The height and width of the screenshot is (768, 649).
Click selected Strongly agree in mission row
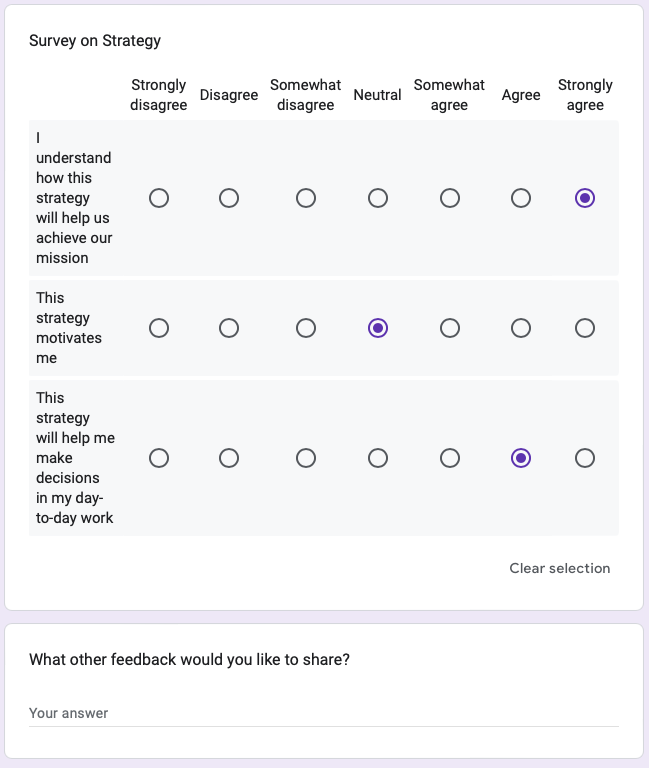coord(585,198)
